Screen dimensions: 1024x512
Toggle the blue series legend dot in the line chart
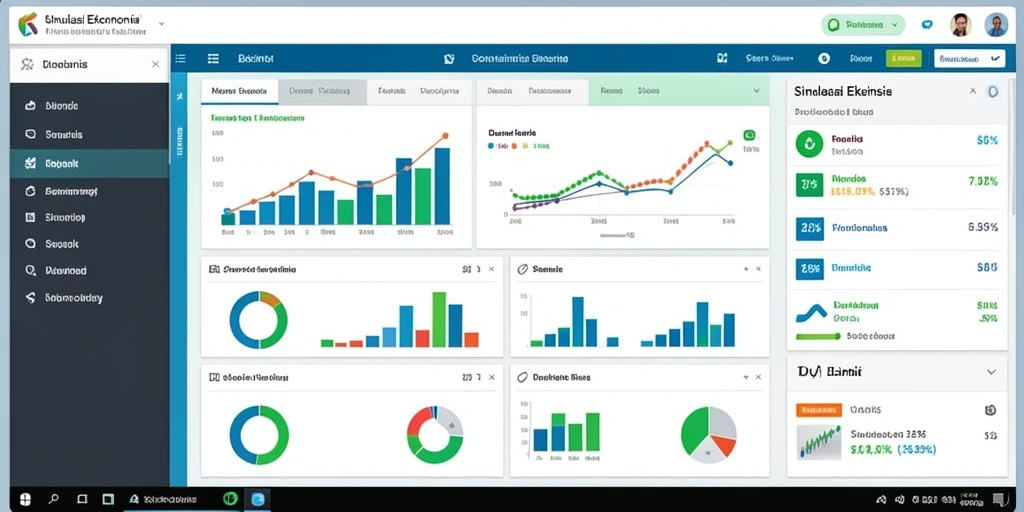click(x=491, y=146)
